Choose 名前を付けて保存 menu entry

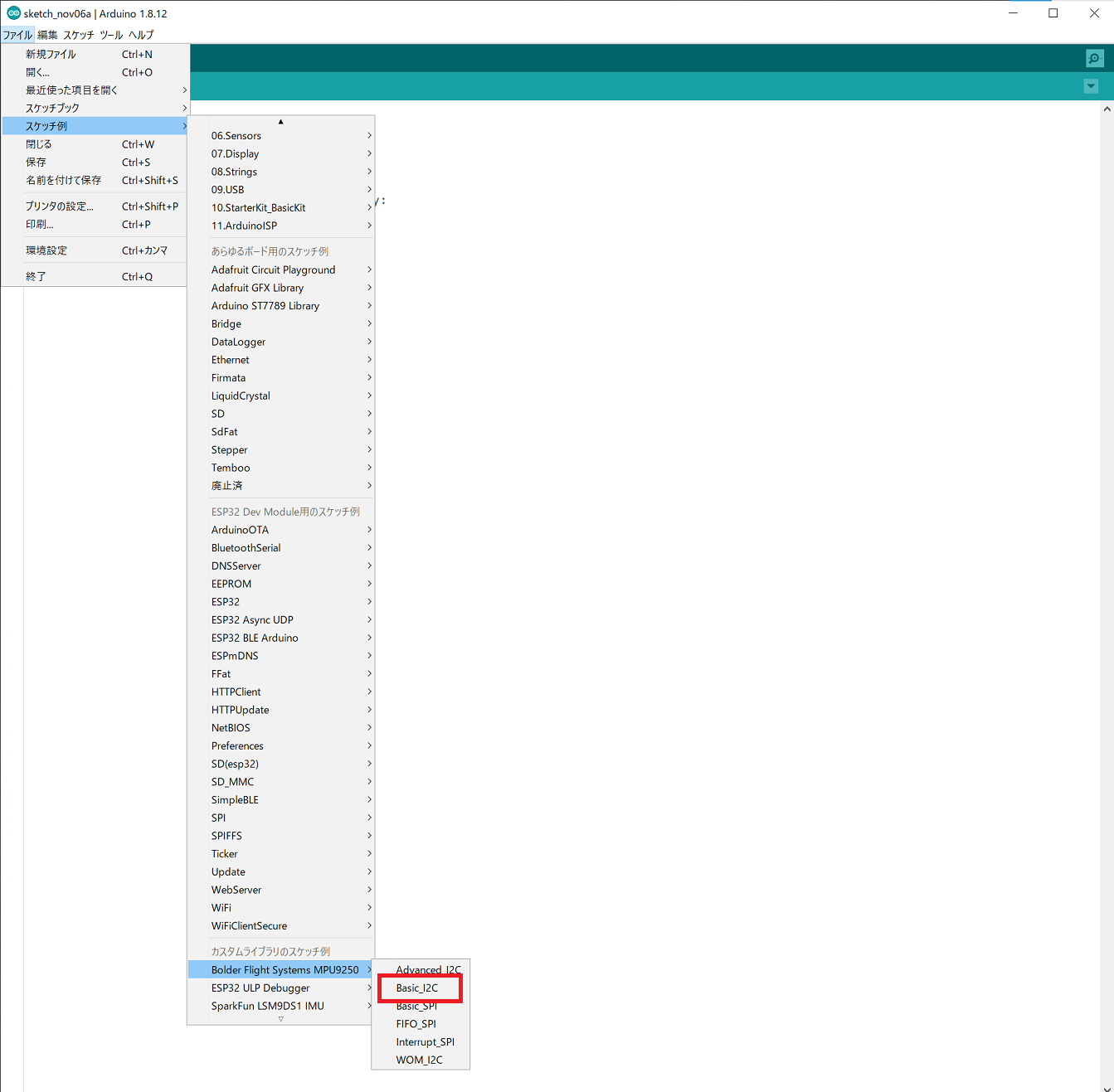[63, 180]
